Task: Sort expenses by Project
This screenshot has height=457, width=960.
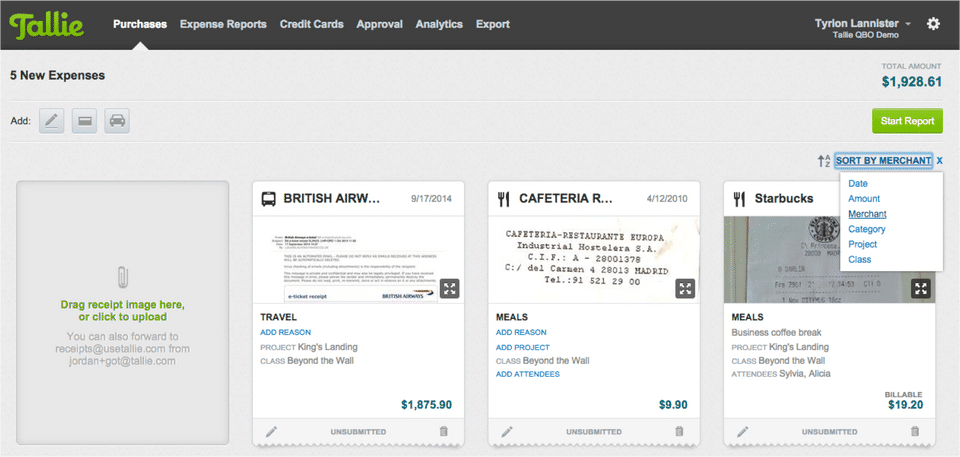Action: 862,244
